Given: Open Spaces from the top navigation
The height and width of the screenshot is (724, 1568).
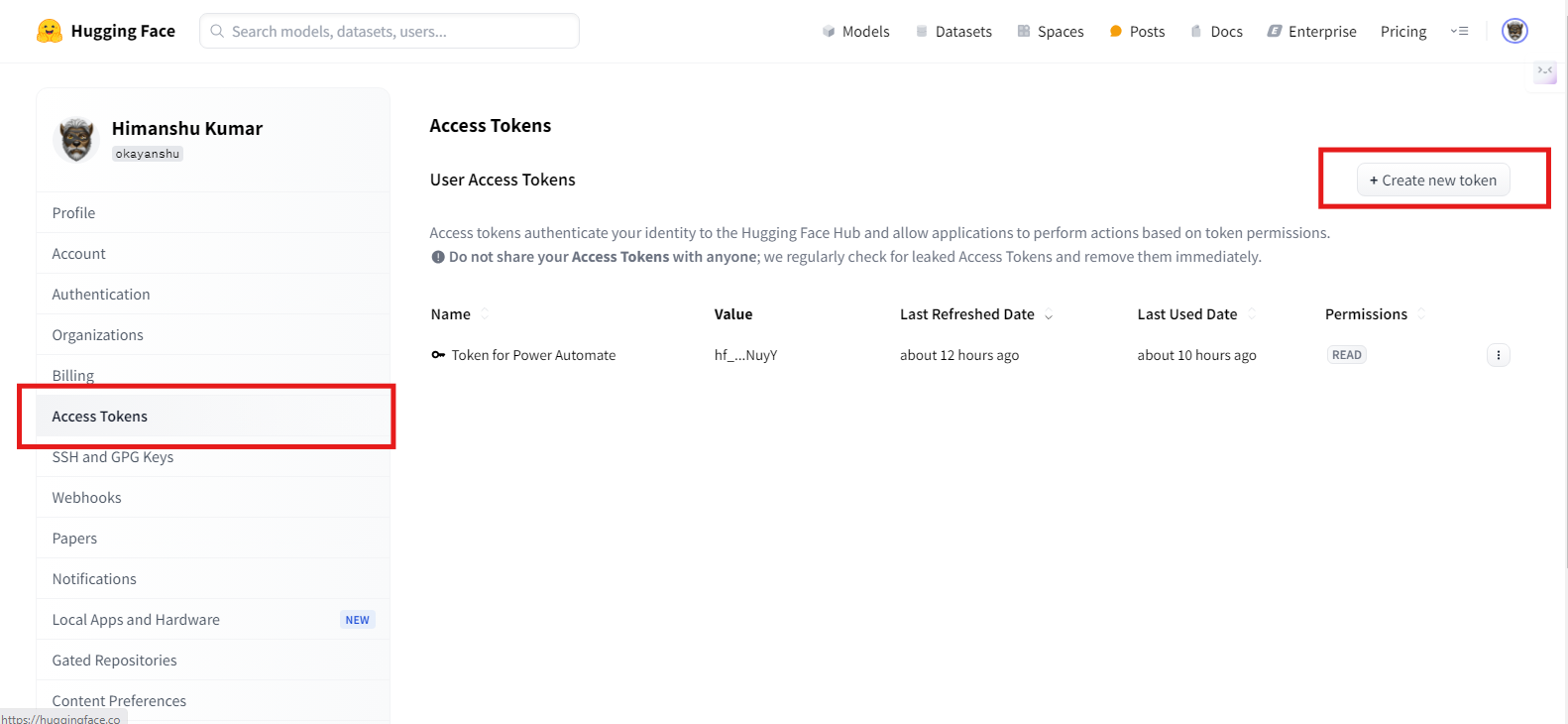Looking at the screenshot, I should click(1051, 32).
